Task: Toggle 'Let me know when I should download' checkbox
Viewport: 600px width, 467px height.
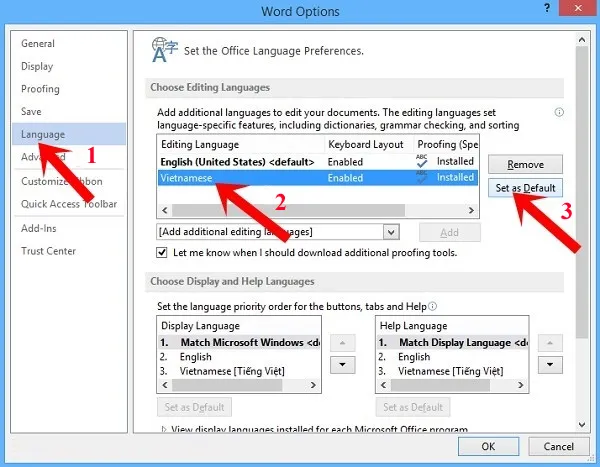Action: [164, 252]
